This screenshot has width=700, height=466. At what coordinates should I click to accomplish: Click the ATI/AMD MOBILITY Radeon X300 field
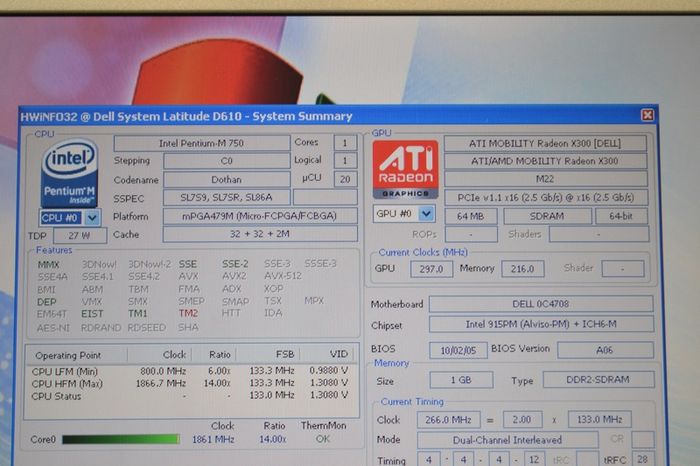(x=545, y=161)
